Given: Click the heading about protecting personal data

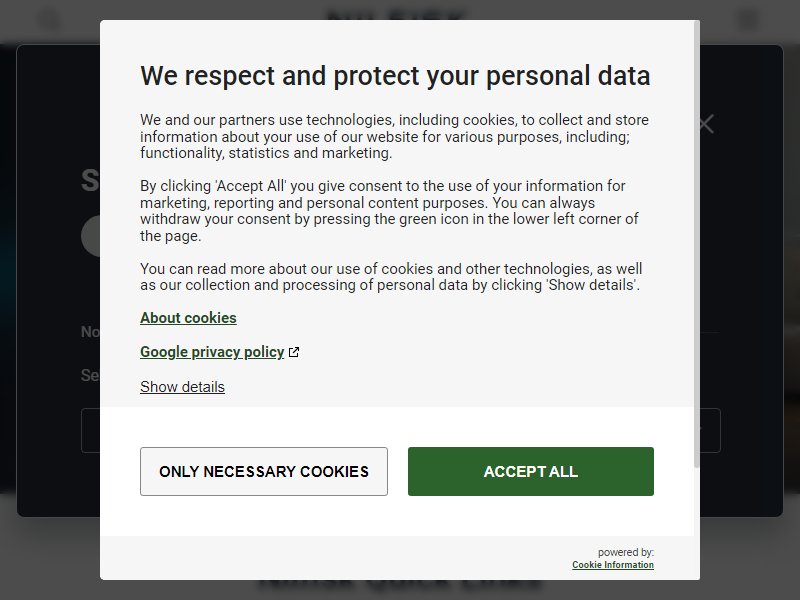Looking at the screenshot, I should coord(395,76).
